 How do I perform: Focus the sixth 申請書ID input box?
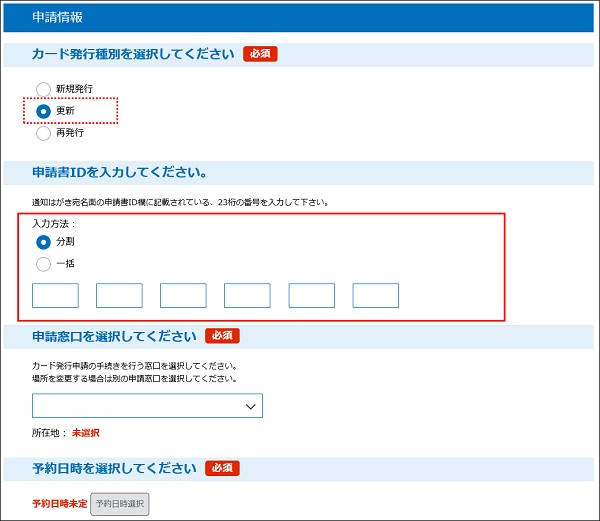(x=376, y=295)
